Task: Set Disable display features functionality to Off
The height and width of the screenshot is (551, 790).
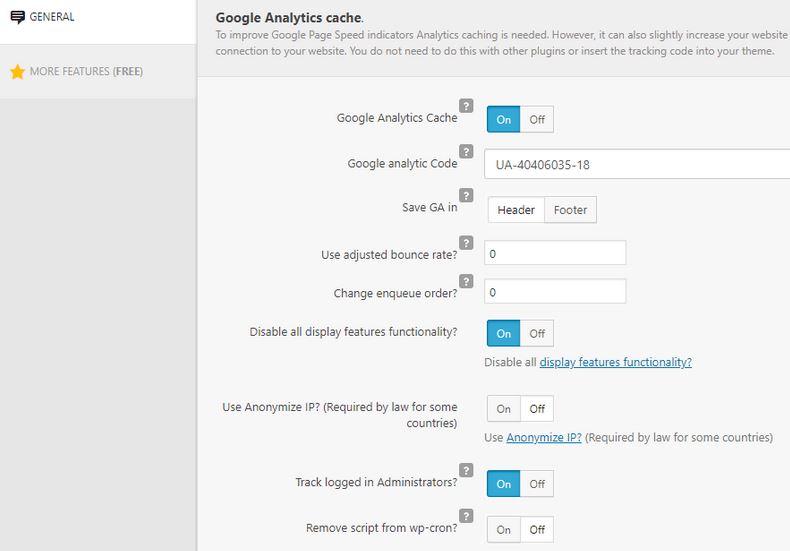Action: pyautogui.click(x=537, y=333)
